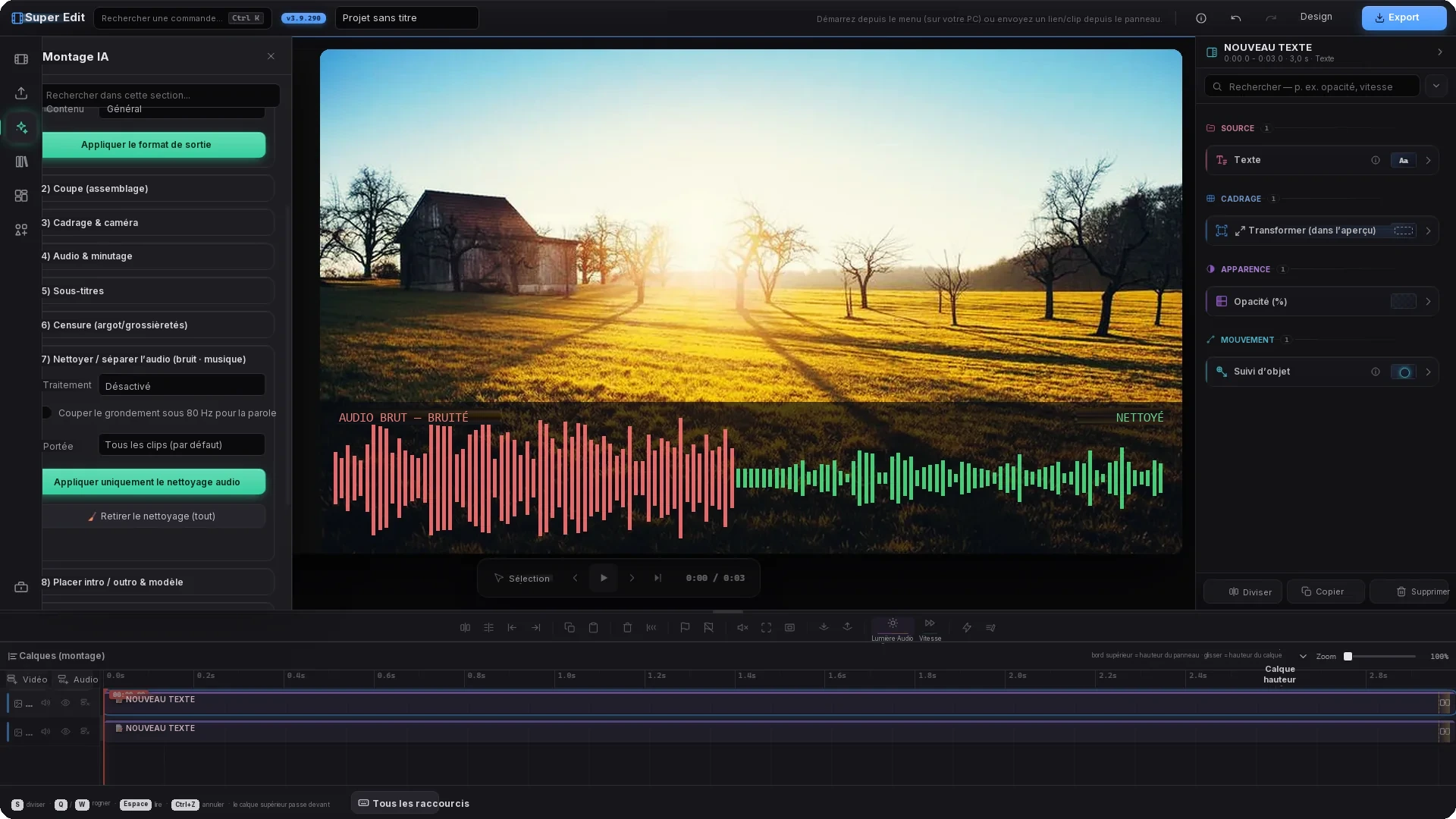Open the Traitement dropdown set to Désactivé
1456x819 pixels.
pyautogui.click(x=182, y=385)
